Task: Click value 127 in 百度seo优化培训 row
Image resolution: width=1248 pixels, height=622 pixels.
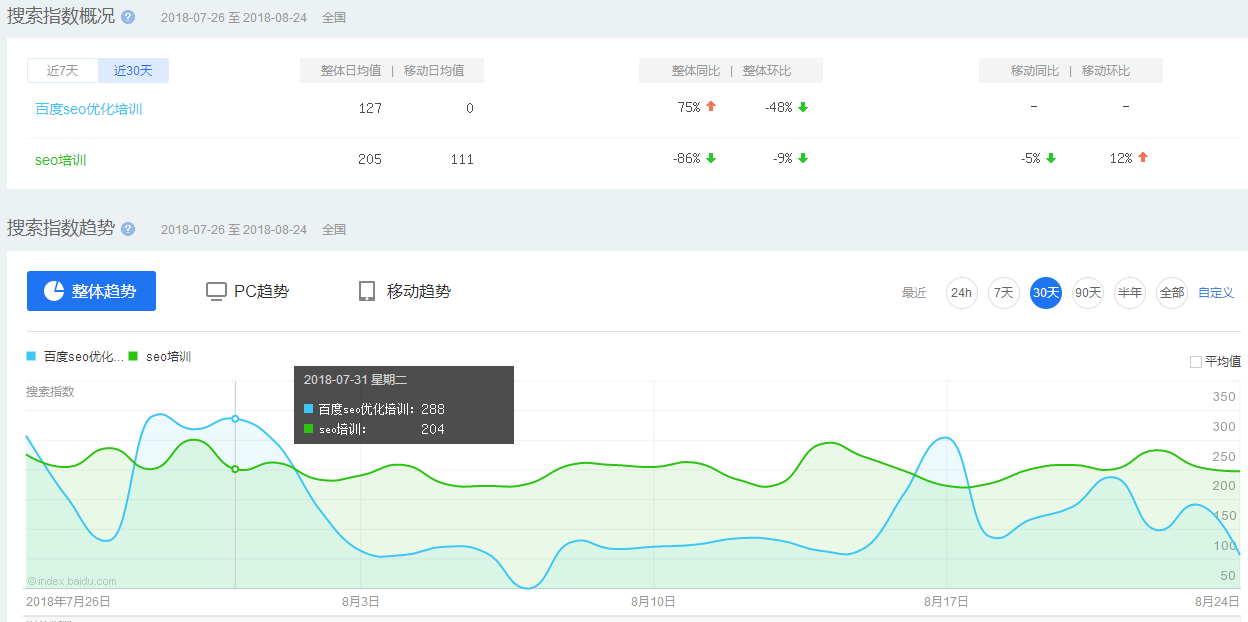Action: (370, 108)
